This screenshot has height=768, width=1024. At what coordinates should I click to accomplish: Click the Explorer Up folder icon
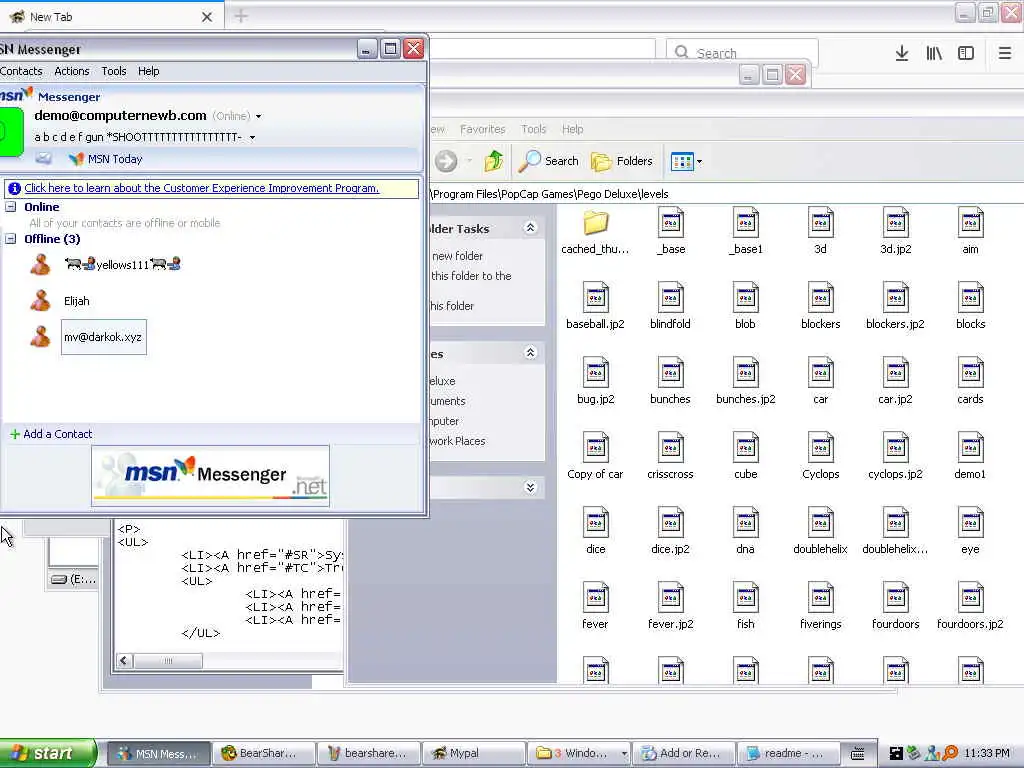pyautogui.click(x=494, y=161)
